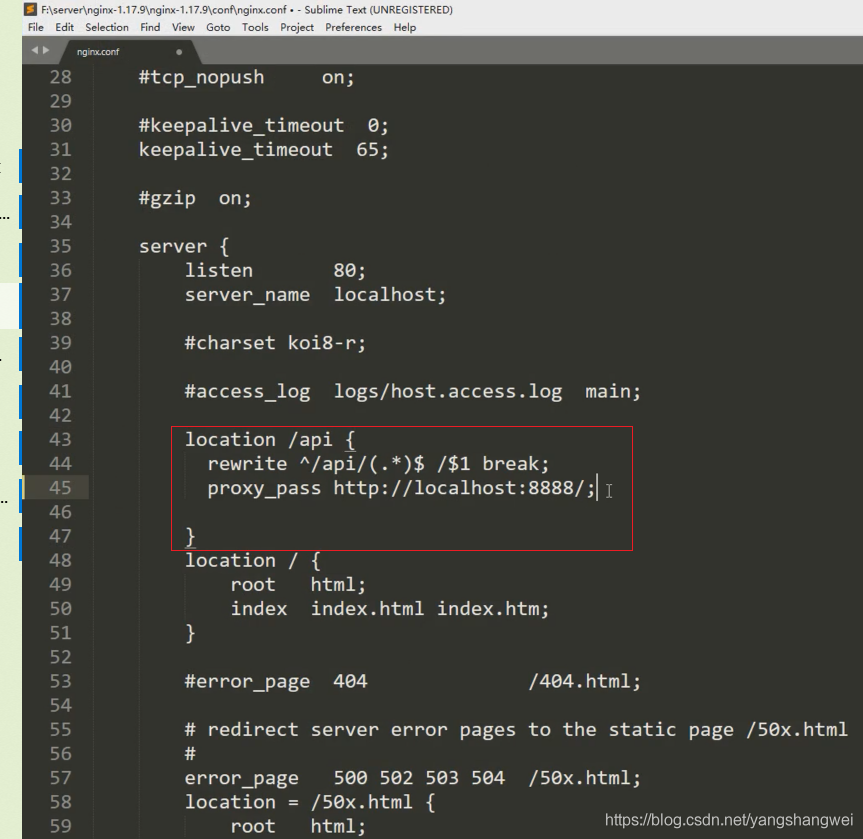
Task: Click '/50x.html;' on line 57
Action: 585,778
